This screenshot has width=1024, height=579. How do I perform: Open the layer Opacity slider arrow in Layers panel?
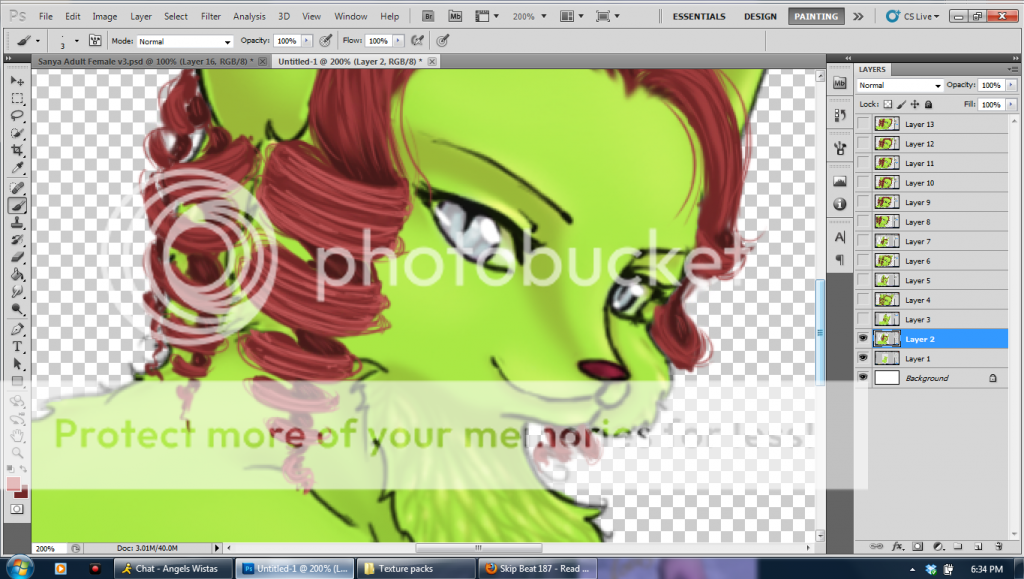1010,86
